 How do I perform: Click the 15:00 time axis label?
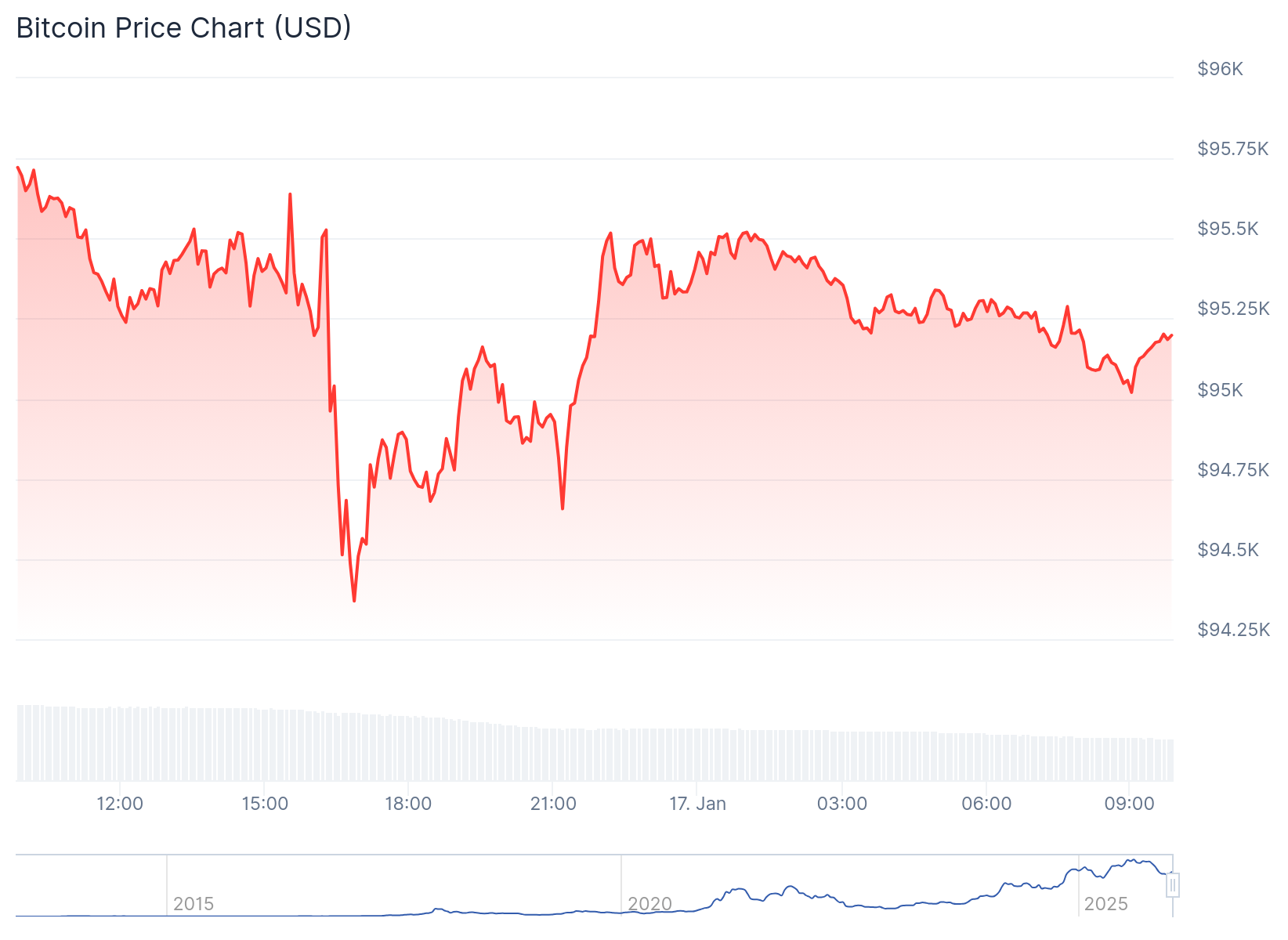click(265, 804)
